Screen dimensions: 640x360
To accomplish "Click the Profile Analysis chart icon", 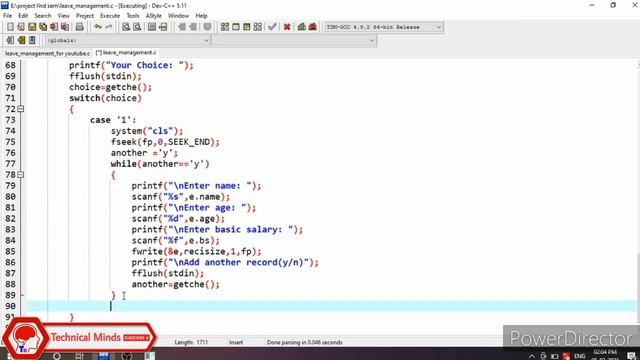I will pos(302,27).
